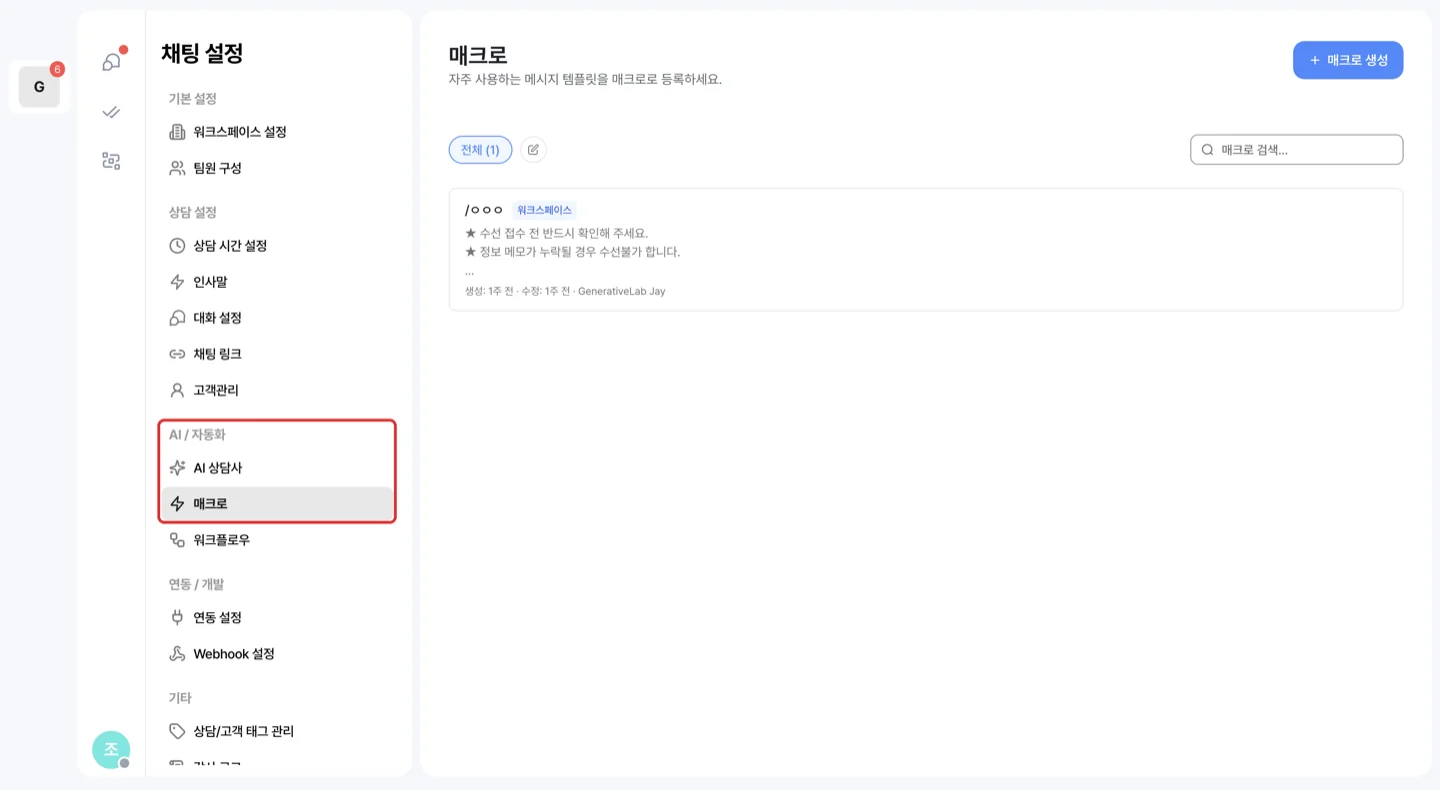Image resolution: width=1440 pixels, height=790 pixels.
Task: Click the sparkle icon next to AI 상담사
Action: point(177,468)
